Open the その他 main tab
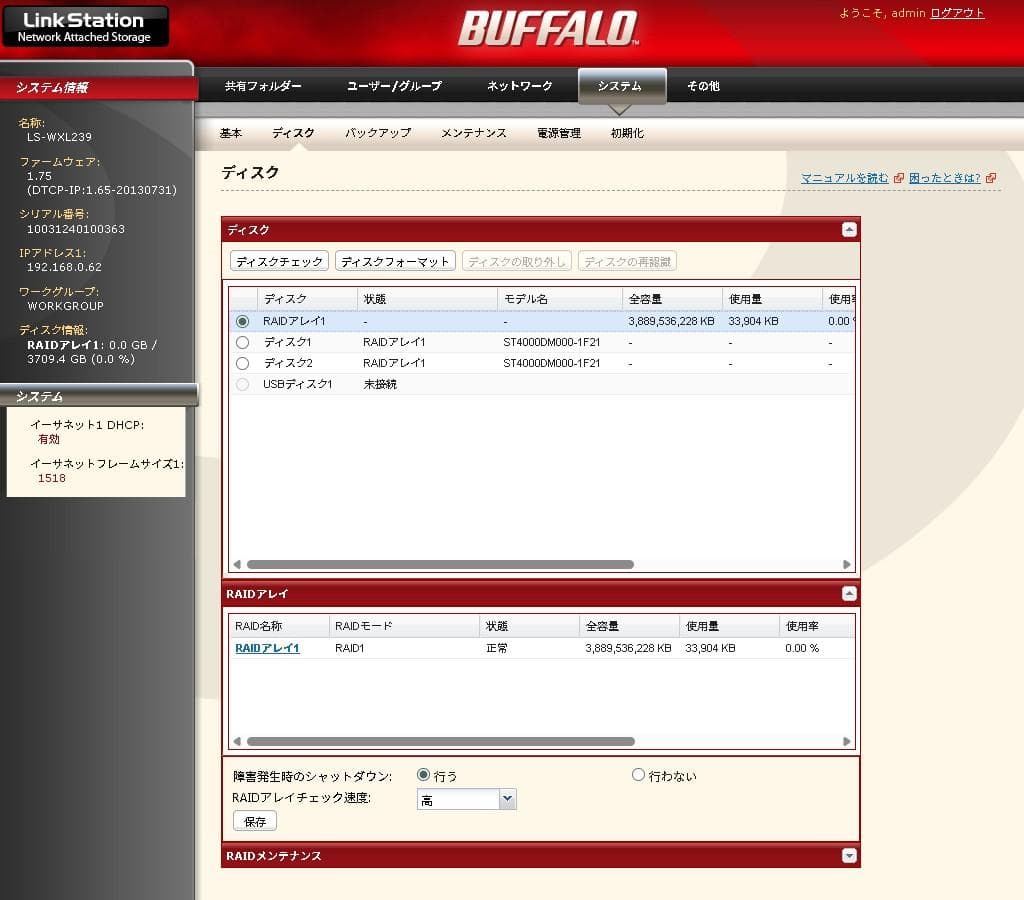The height and width of the screenshot is (900, 1024). tap(703, 86)
